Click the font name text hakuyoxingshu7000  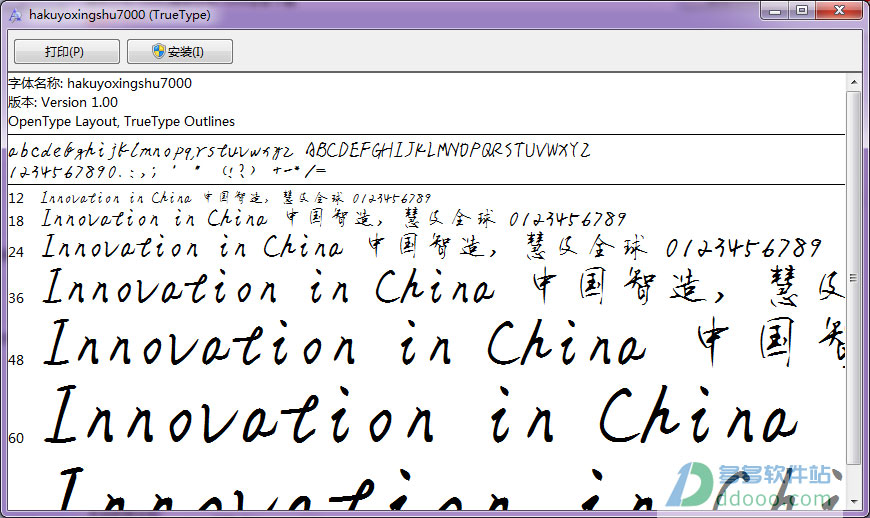tap(129, 83)
